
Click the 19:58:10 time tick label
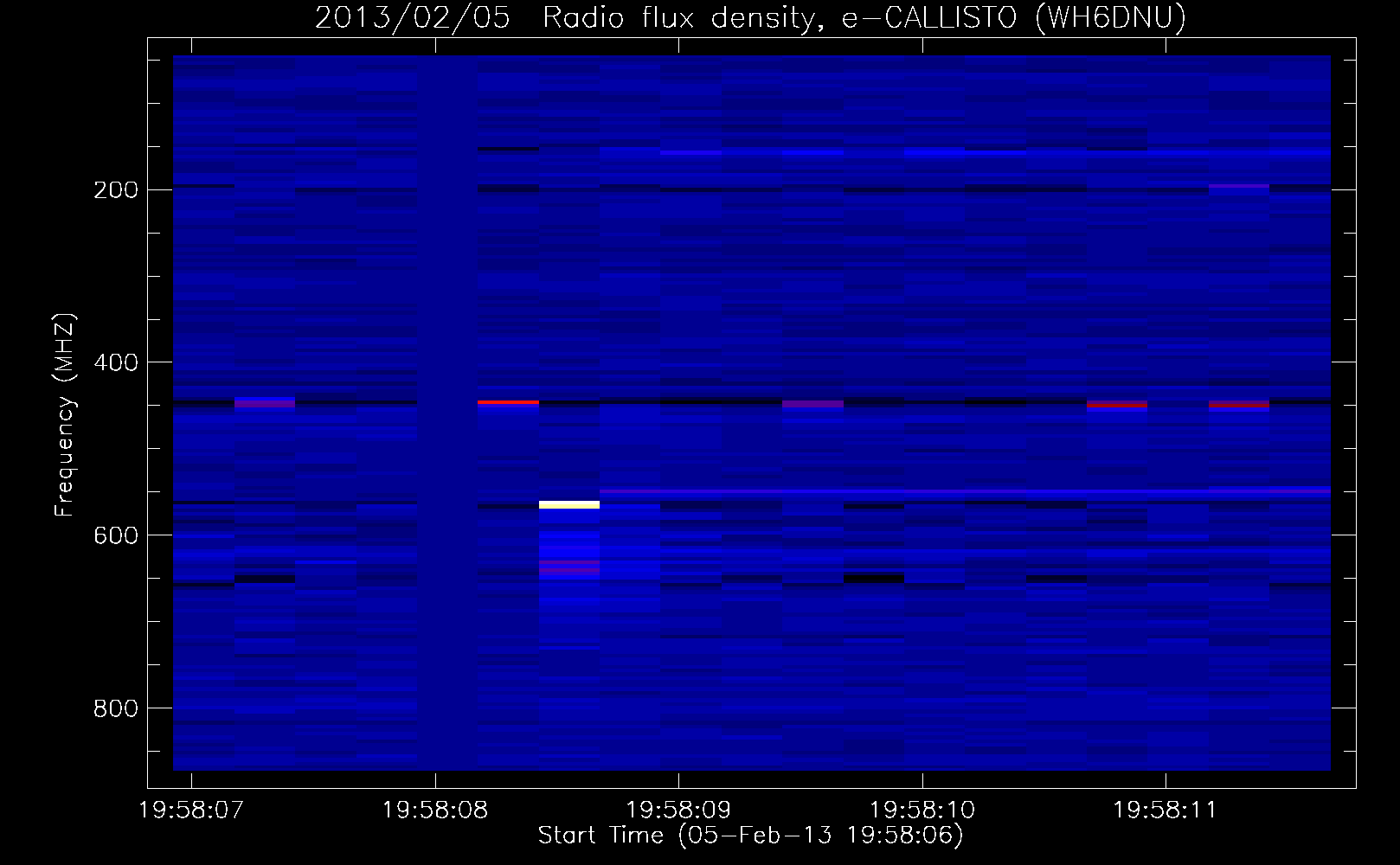[x=922, y=811]
